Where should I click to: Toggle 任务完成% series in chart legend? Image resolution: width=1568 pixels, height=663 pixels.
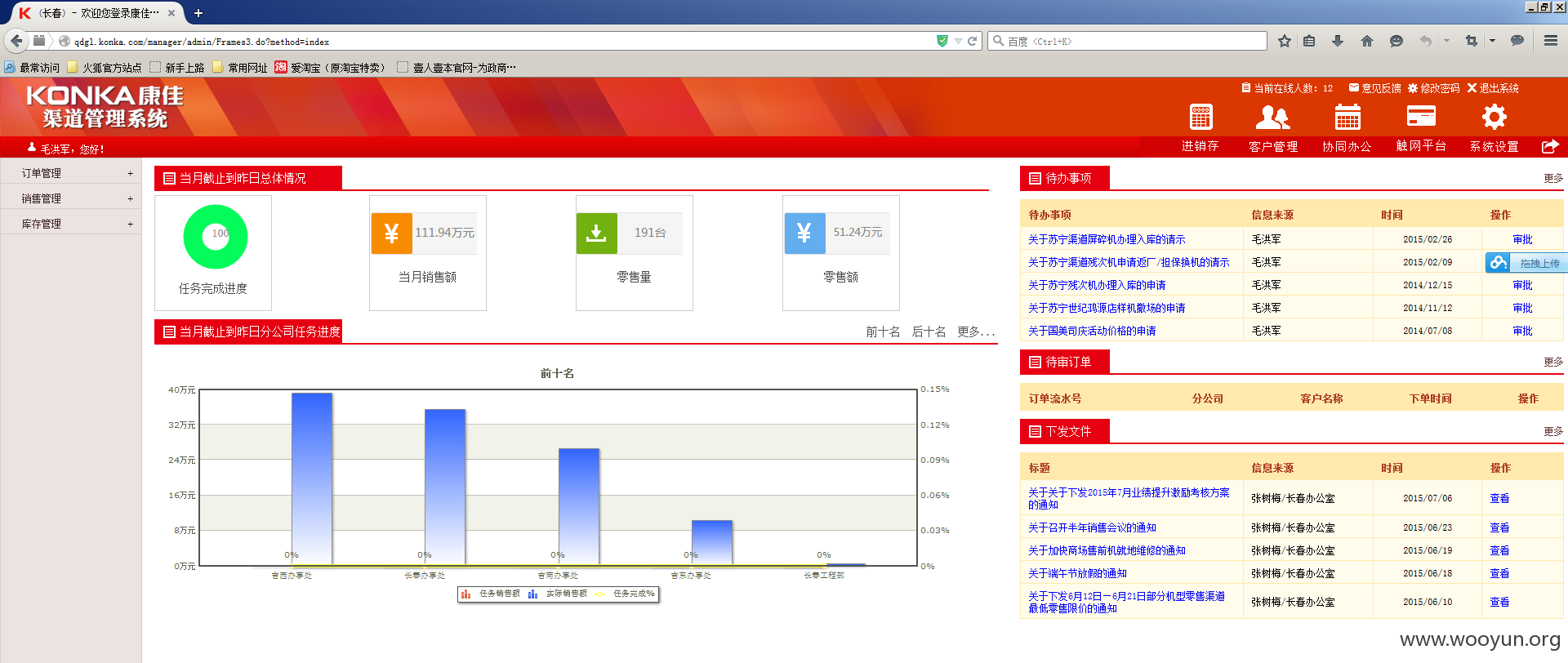click(625, 594)
